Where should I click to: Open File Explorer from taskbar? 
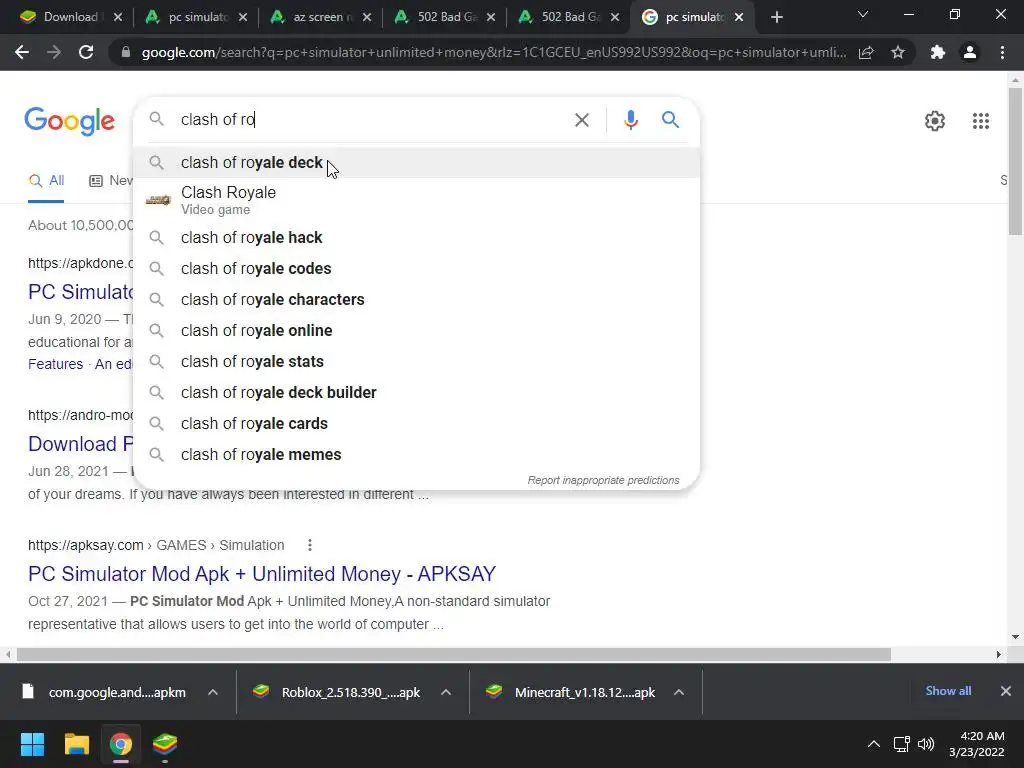76,744
